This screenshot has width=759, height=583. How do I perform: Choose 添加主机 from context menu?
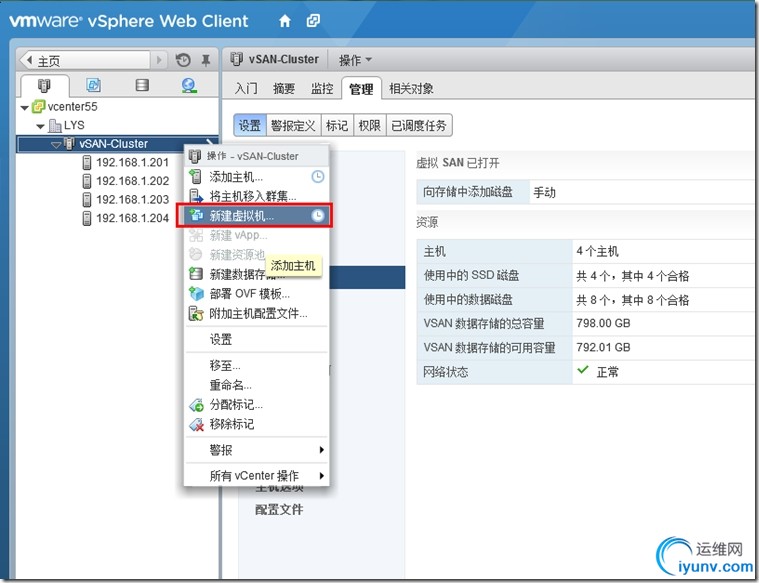[257, 177]
